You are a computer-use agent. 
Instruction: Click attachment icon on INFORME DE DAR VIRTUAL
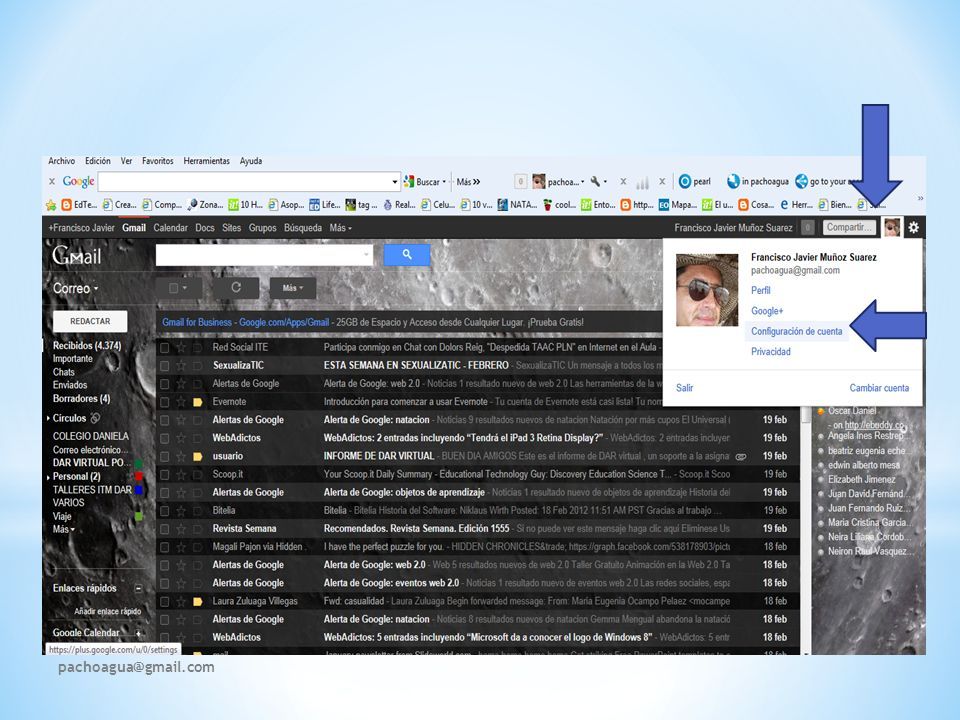pyautogui.click(x=740, y=457)
